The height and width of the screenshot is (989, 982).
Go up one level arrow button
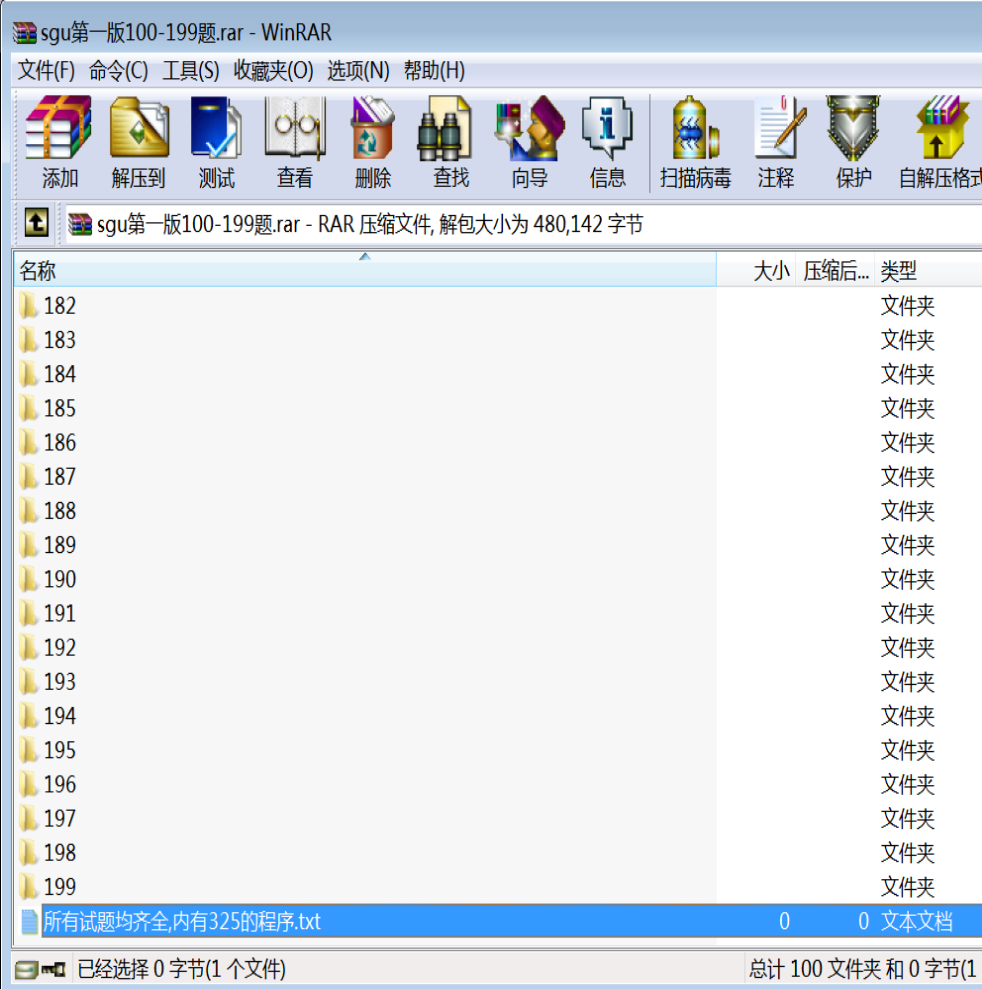(36, 223)
